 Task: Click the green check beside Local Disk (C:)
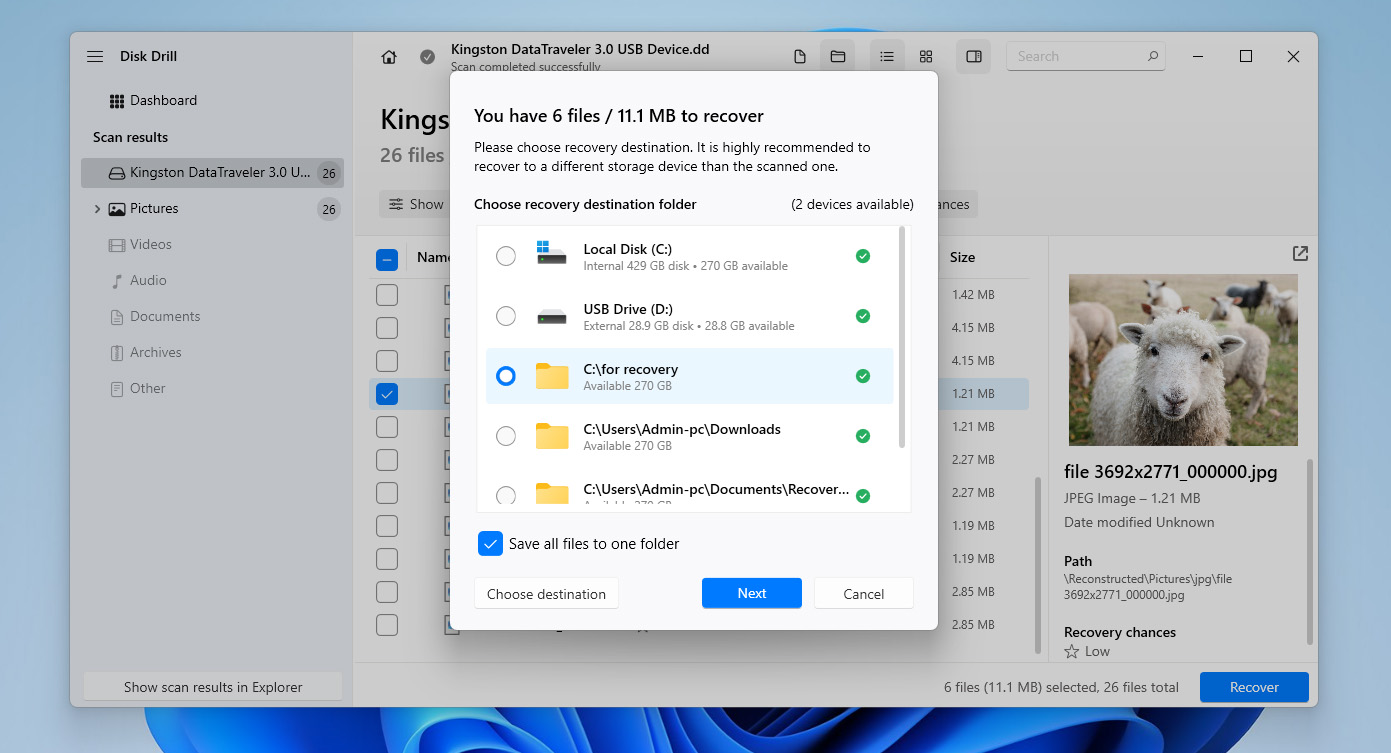[863, 256]
